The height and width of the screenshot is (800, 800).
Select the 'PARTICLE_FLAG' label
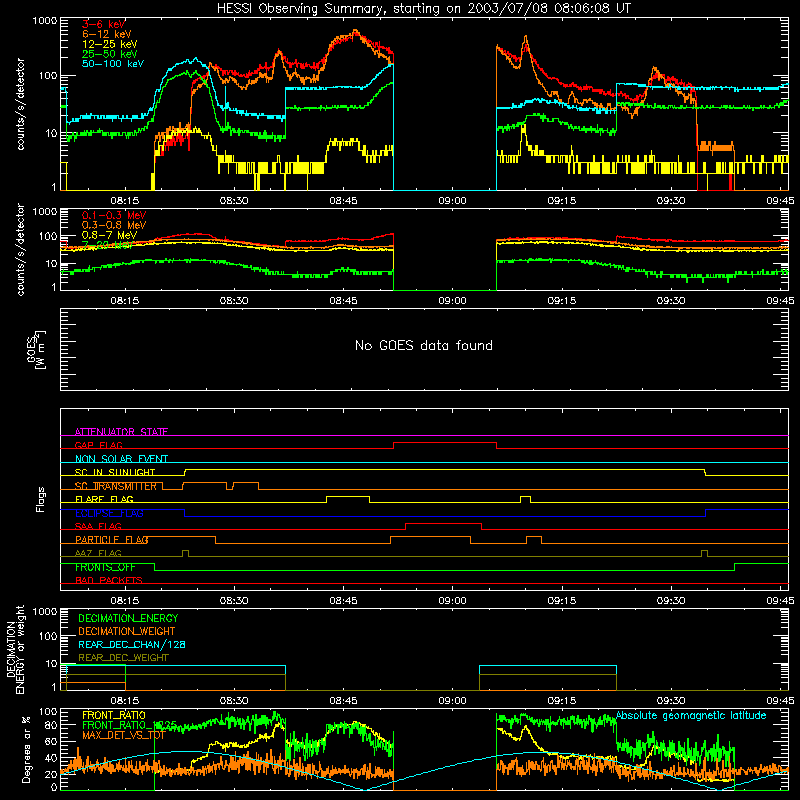pyautogui.click(x=112, y=539)
